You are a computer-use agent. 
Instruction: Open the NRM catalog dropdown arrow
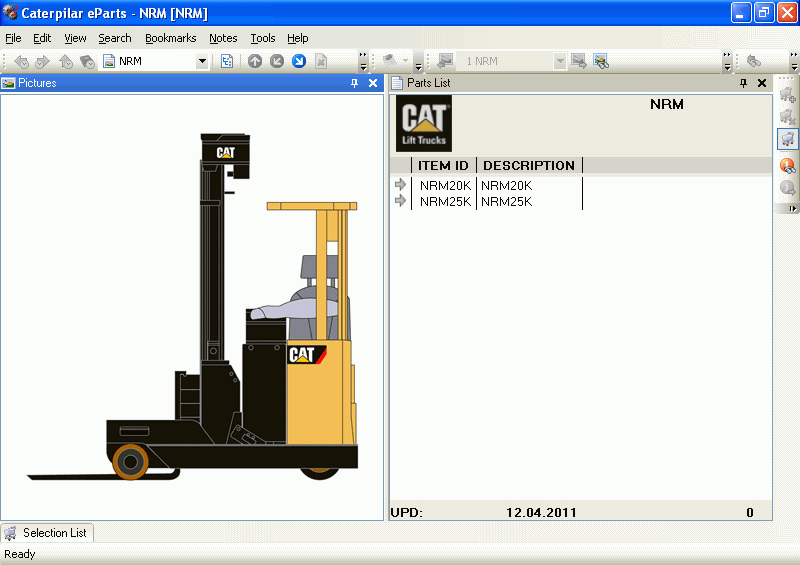coord(202,61)
